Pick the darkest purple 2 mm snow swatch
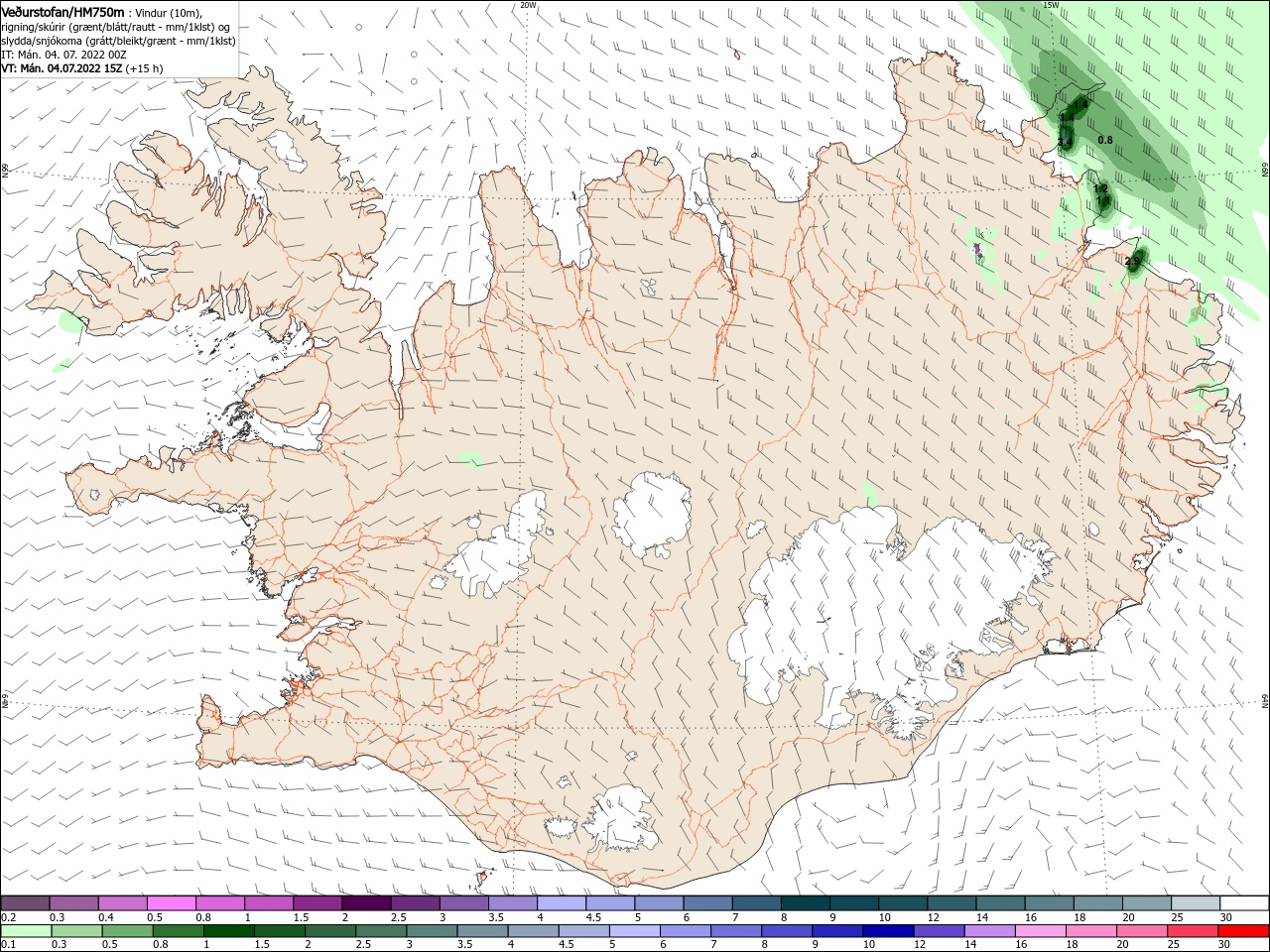The width and height of the screenshot is (1270, 952). pos(366,903)
